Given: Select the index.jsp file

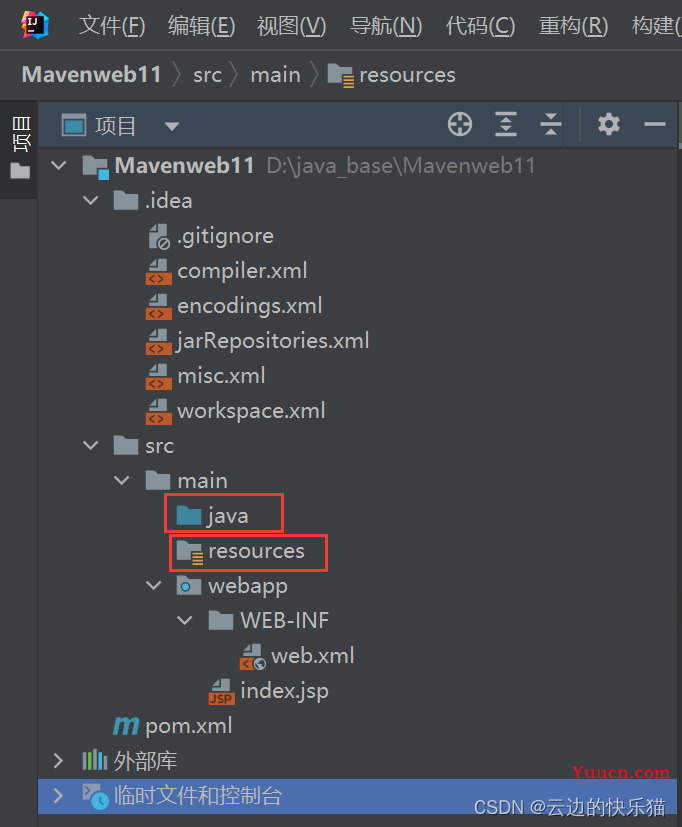Looking at the screenshot, I should 268,691.
